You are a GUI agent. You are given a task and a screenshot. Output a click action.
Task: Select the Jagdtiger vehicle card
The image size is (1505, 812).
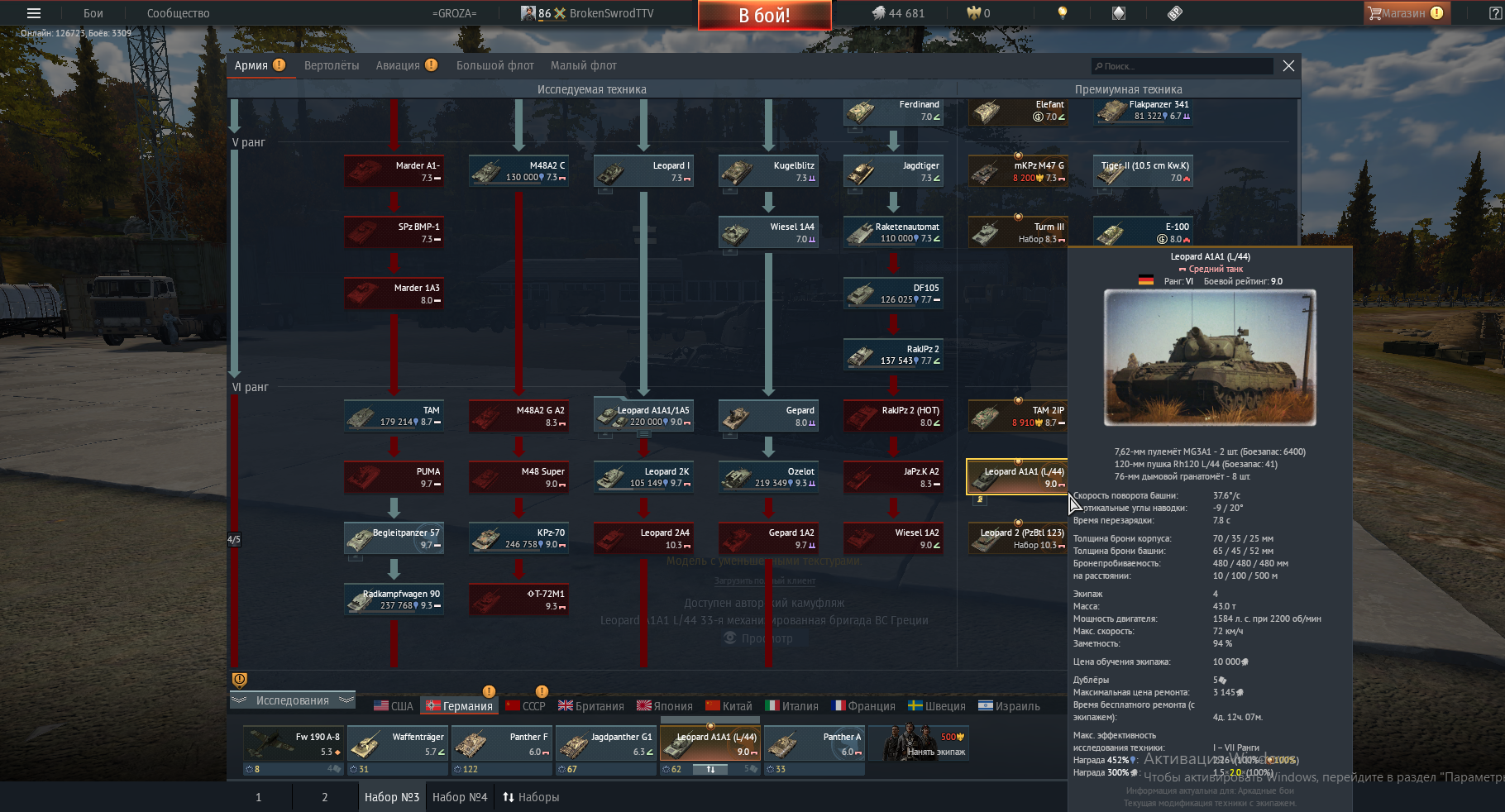click(893, 171)
